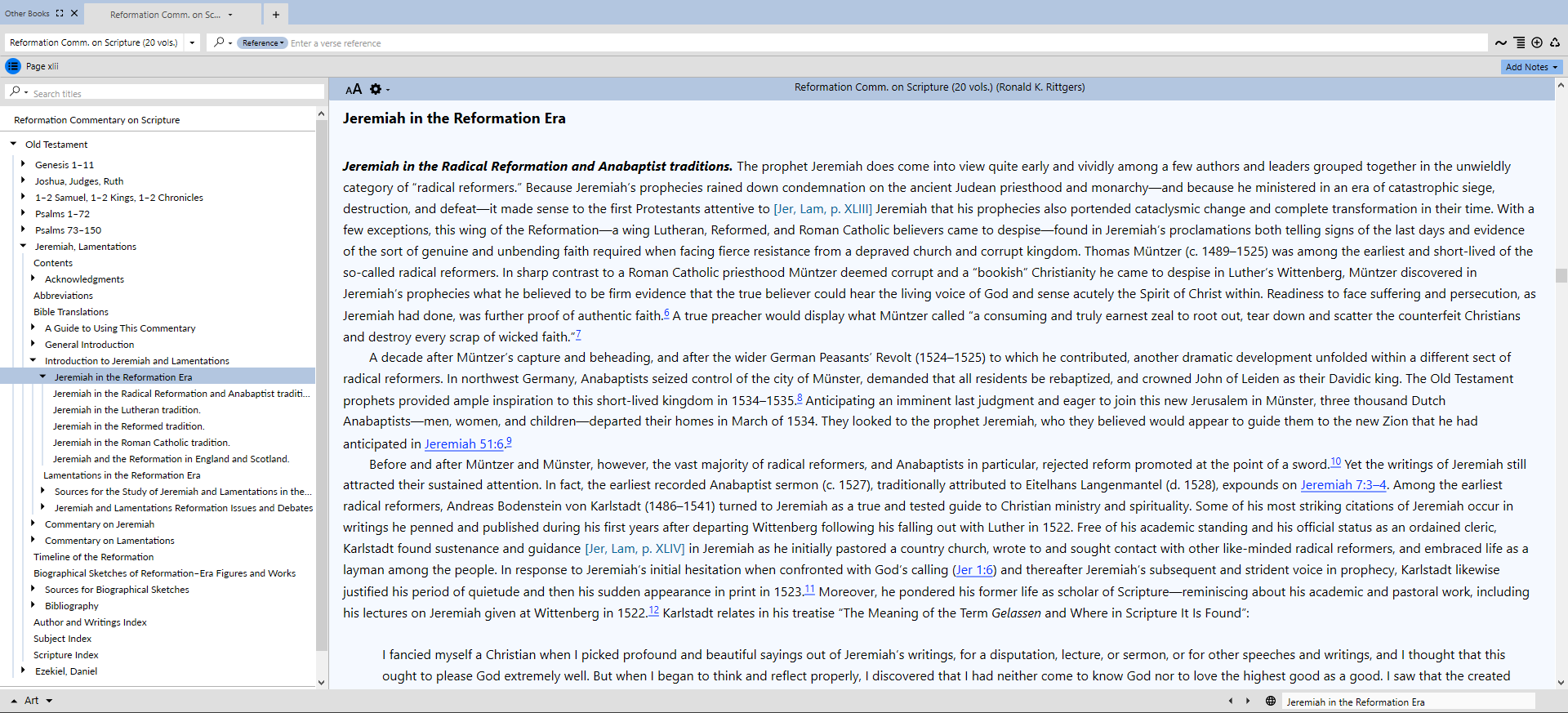Expand the Acknowledgments entry
Image resolution: width=1568 pixels, height=713 pixels.
[33, 279]
